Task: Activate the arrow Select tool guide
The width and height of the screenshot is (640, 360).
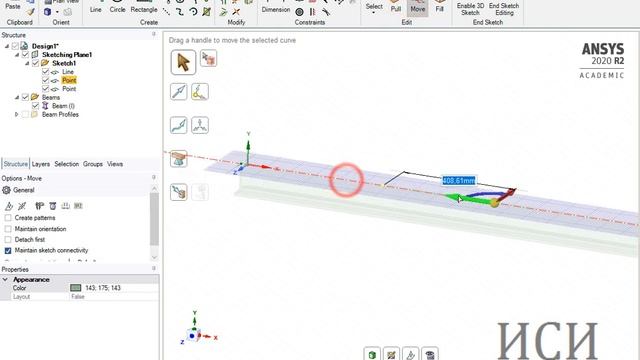Action: [183, 62]
